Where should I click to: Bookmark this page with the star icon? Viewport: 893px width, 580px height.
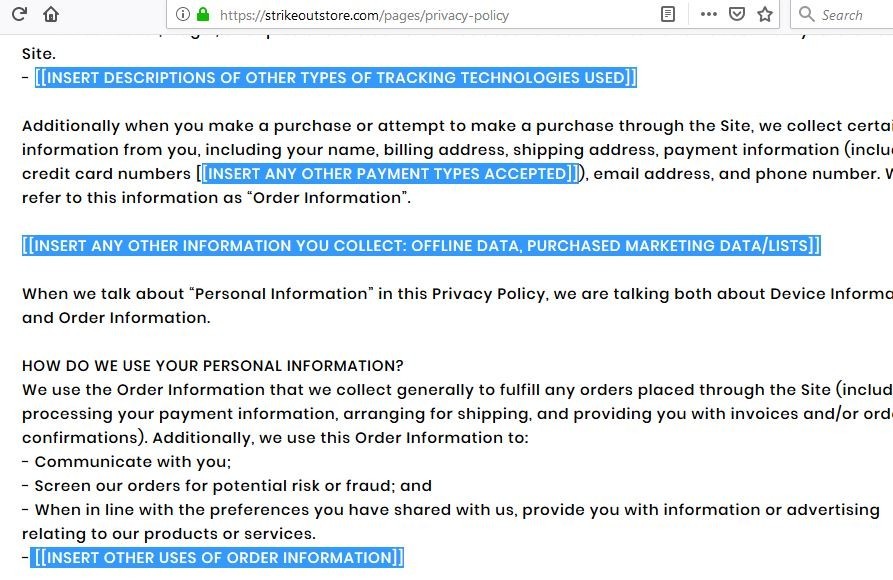pyautogui.click(x=766, y=15)
